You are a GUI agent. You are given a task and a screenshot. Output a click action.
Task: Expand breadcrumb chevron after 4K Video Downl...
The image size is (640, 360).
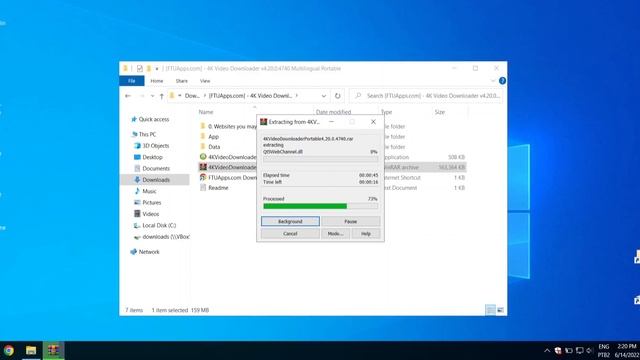[x=297, y=96]
